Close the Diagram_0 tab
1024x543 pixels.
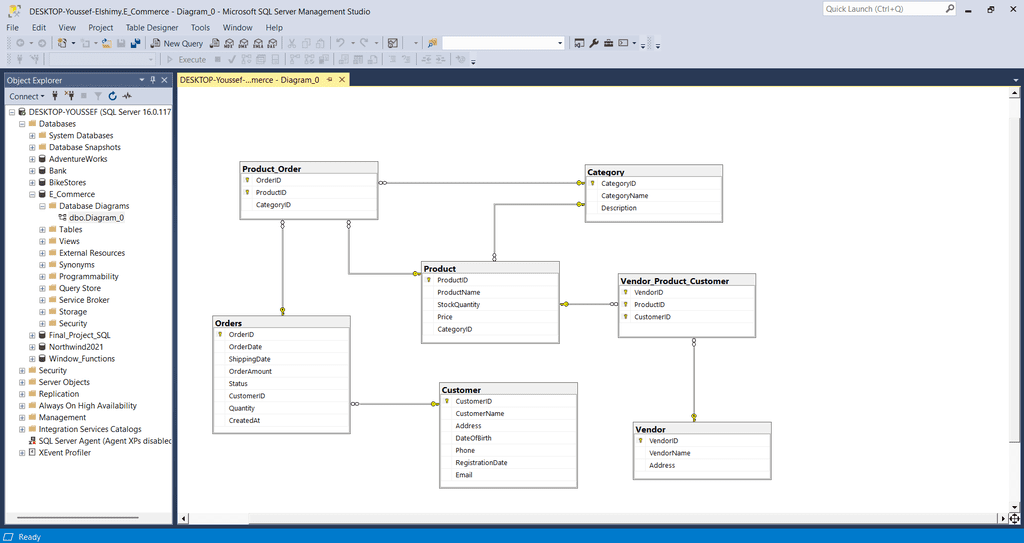click(342, 80)
